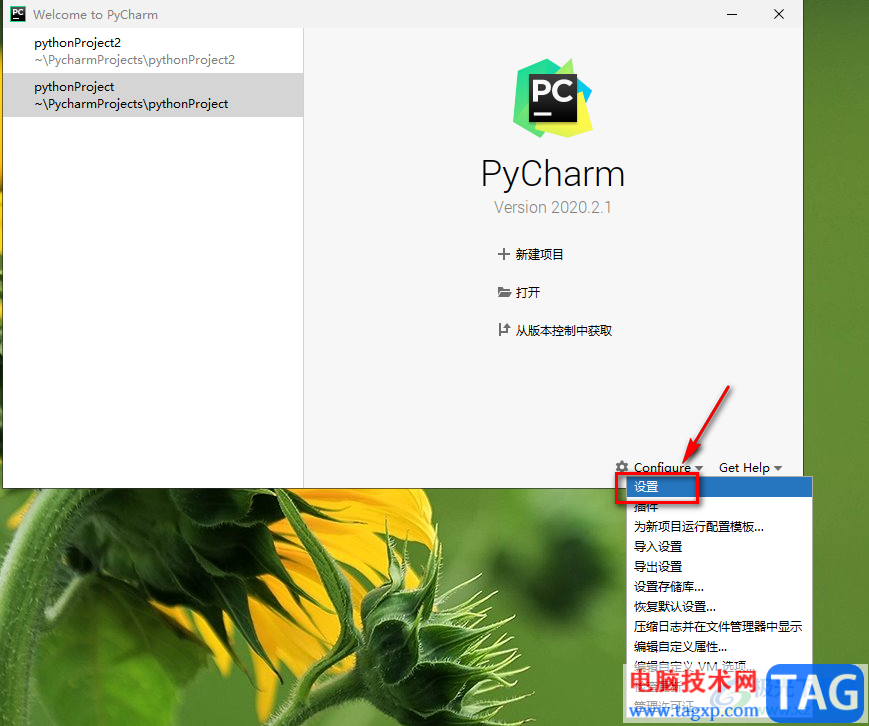869x726 pixels.
Task: Choose 压缩日志并在文件管理器中显示
Action: [x=719, y=626]
